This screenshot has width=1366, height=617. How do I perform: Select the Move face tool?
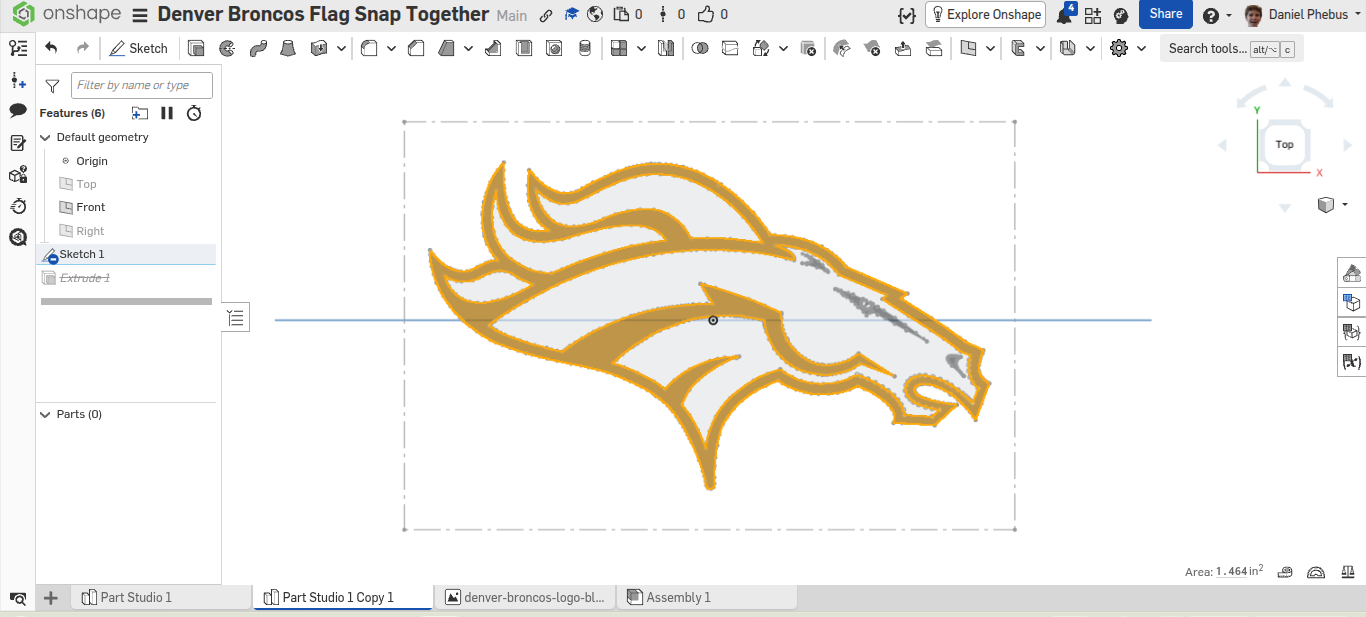903,48
